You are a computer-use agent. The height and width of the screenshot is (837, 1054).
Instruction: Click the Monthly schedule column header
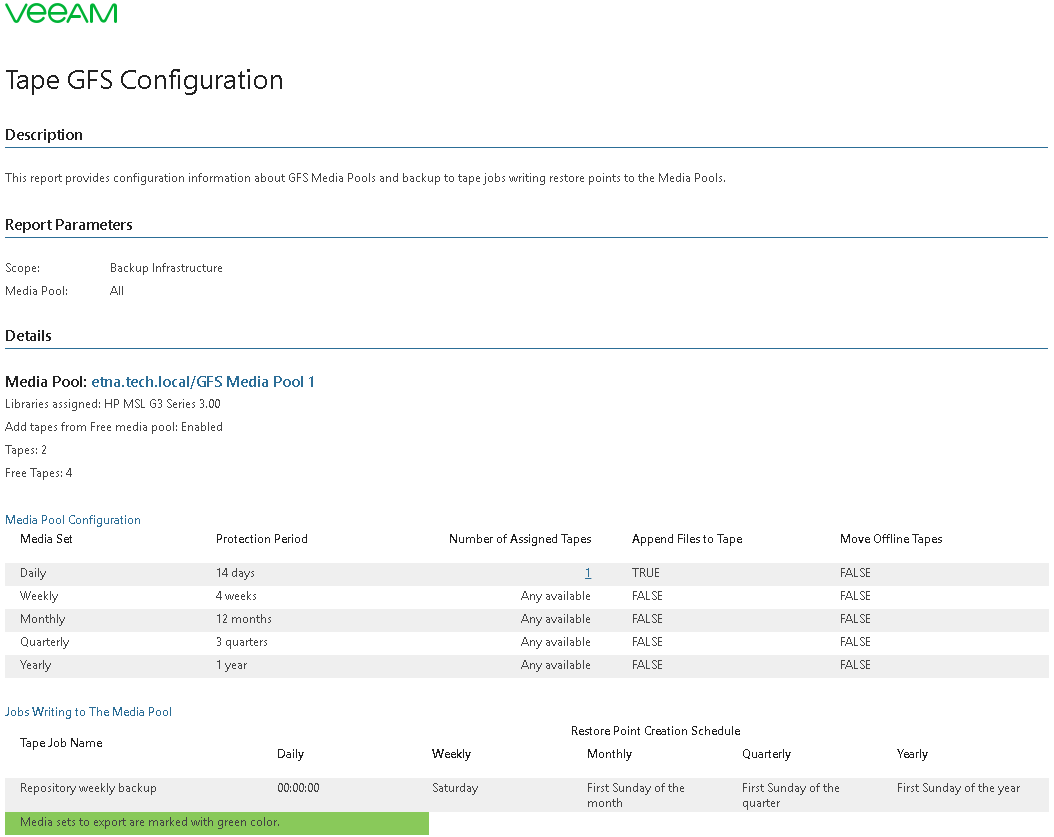tap(610, 754)
